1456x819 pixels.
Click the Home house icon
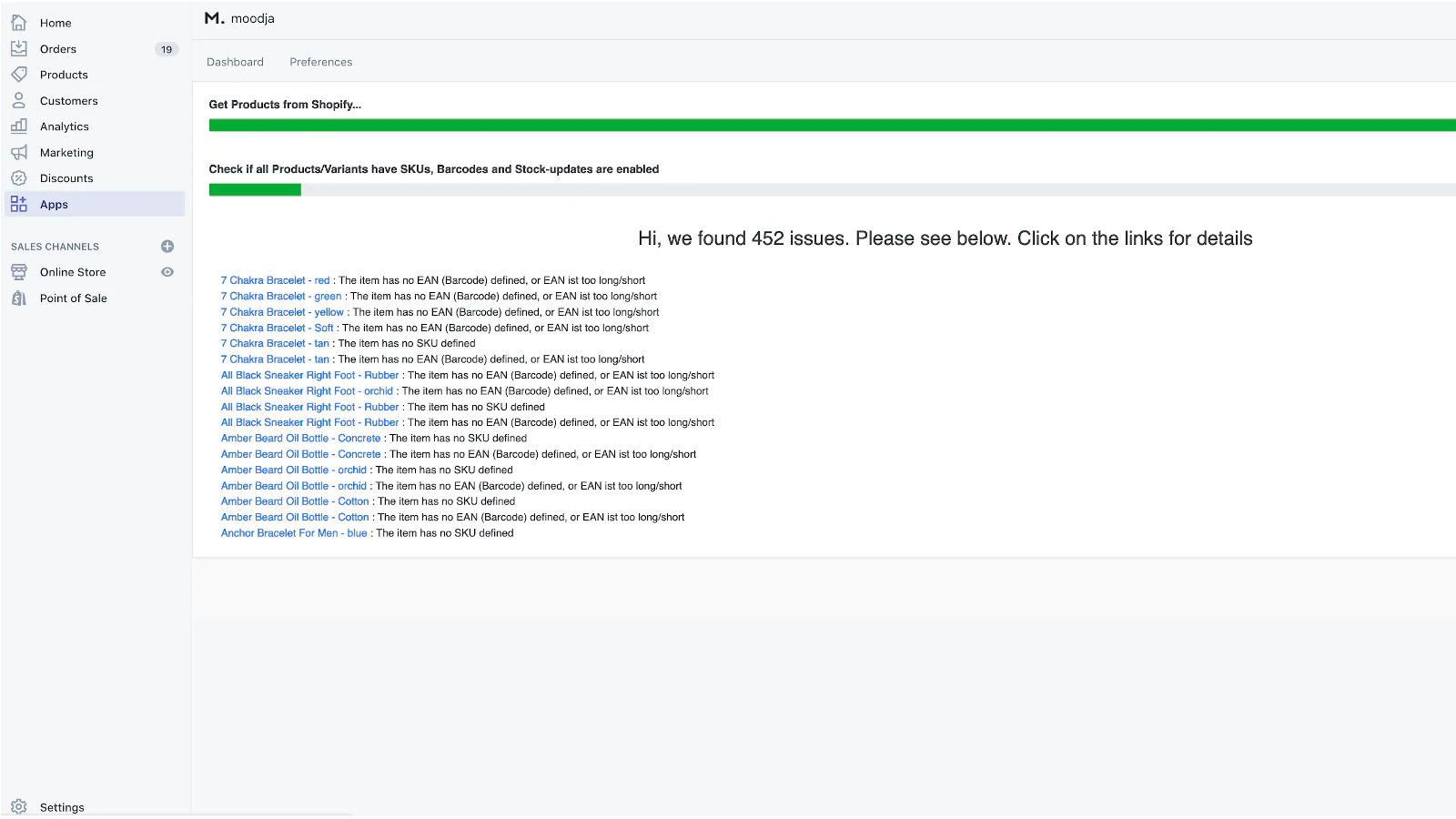click(18, 23)
